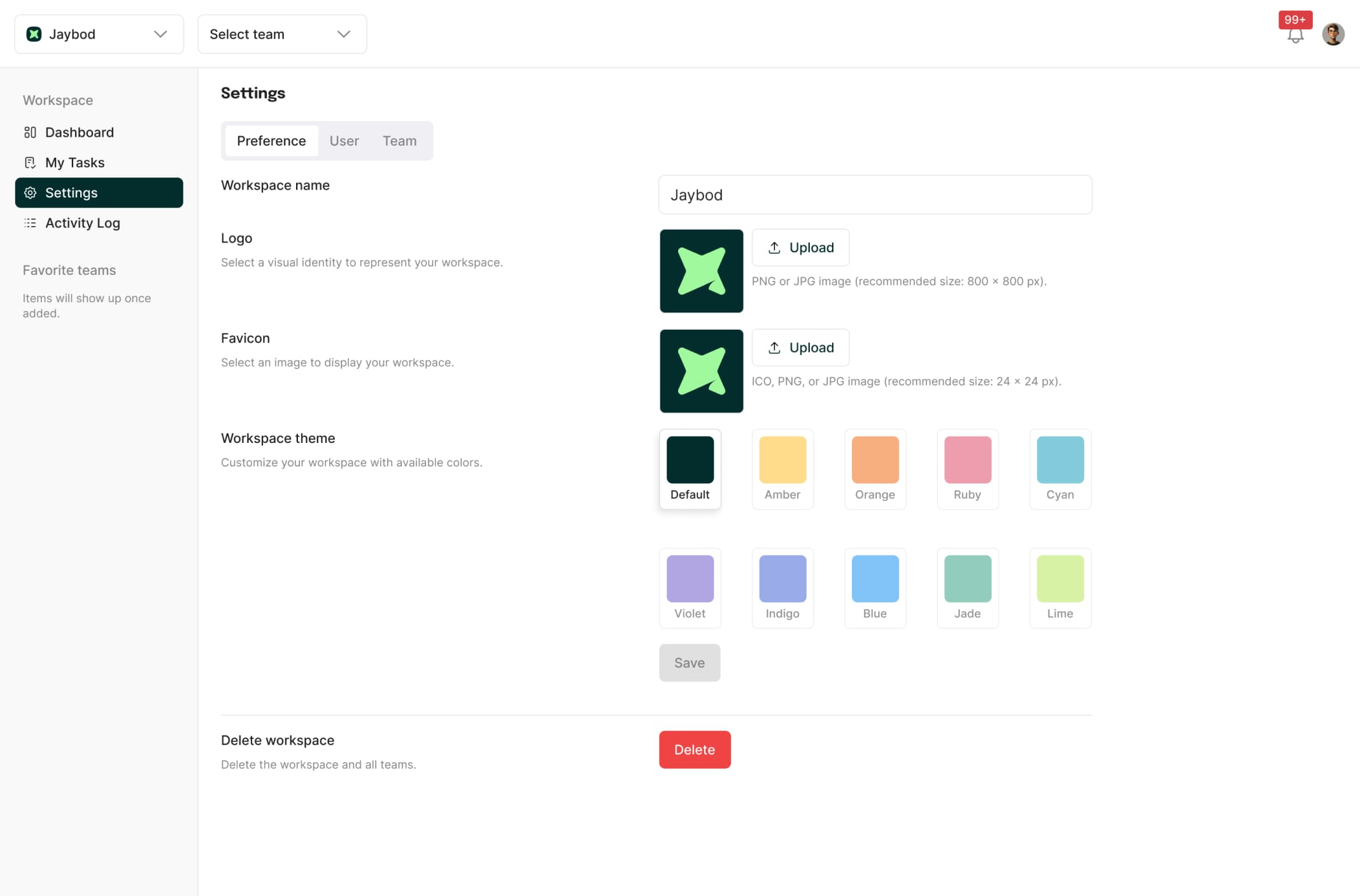Click the Workspace name input field
The height and width of the screenshot is (896, 1360).
tap(875, 195)
